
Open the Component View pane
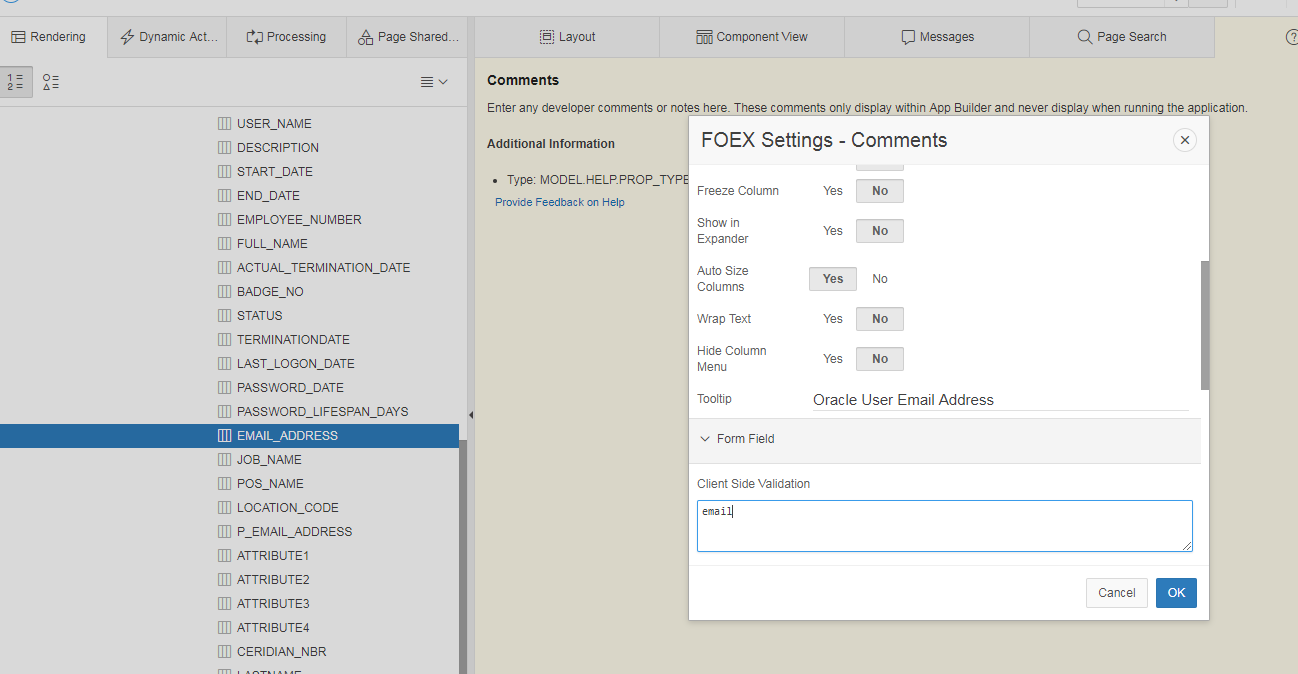tap(751, 36)
